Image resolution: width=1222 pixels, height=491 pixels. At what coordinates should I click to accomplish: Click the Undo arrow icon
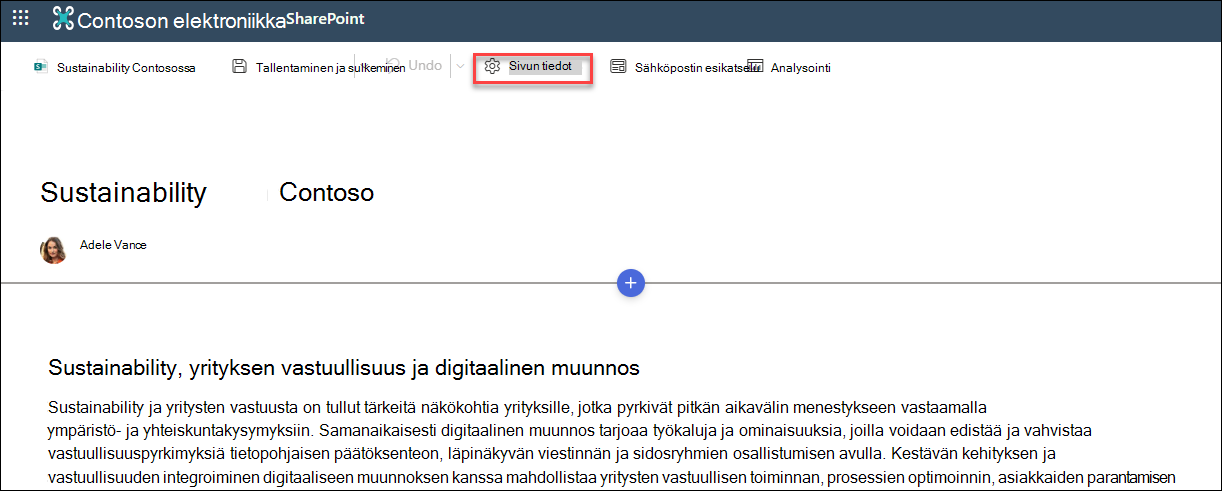[x=395, y=66]
